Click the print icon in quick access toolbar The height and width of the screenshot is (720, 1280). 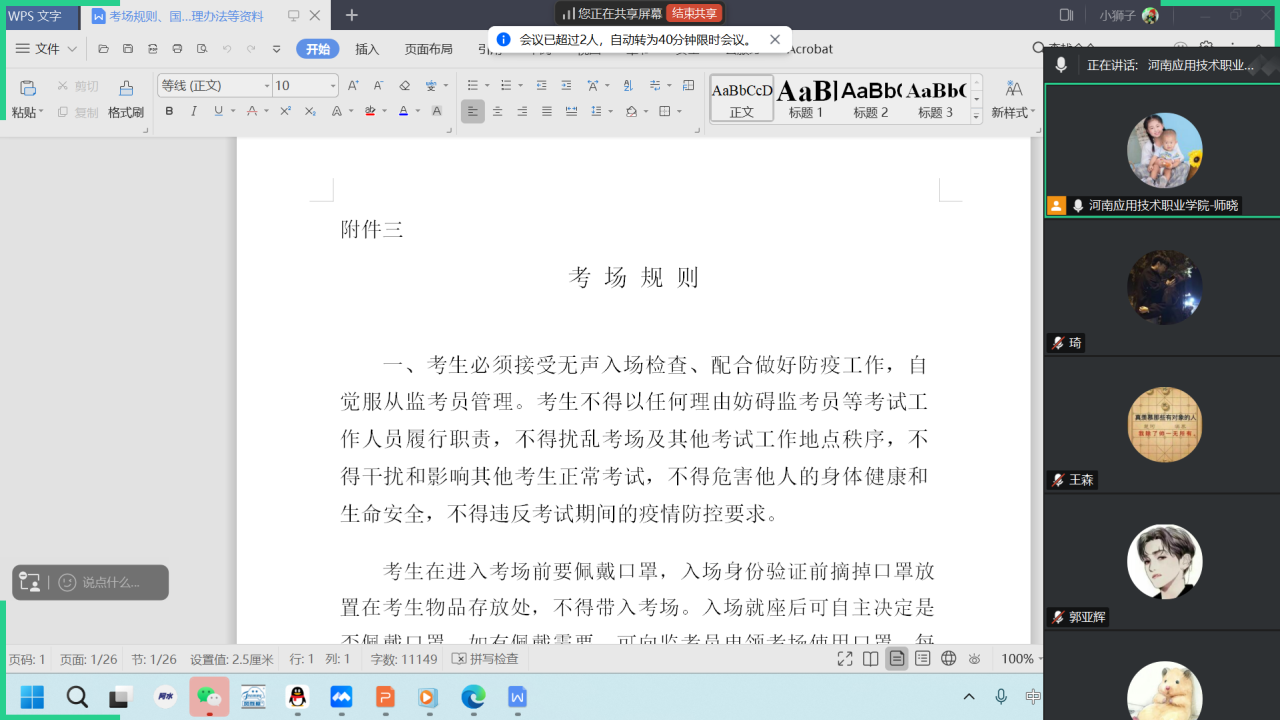(177, 49)
